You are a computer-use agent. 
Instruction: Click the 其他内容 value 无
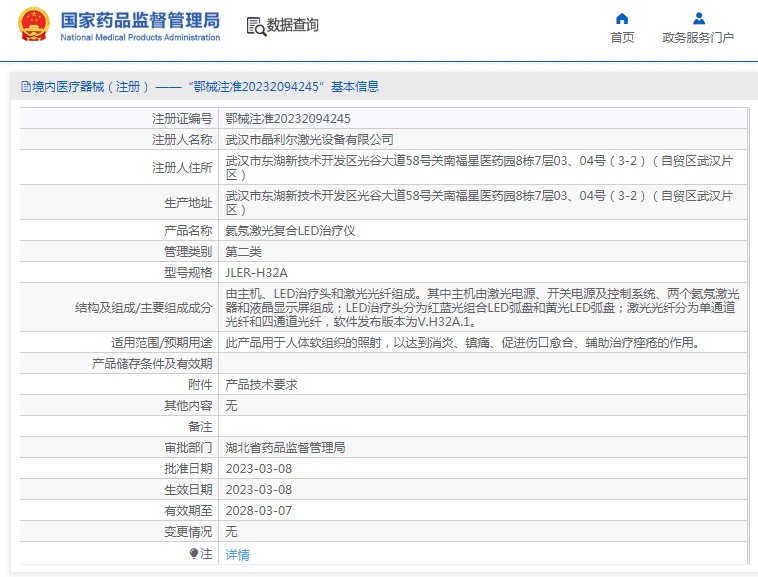(x=231, y=405)
